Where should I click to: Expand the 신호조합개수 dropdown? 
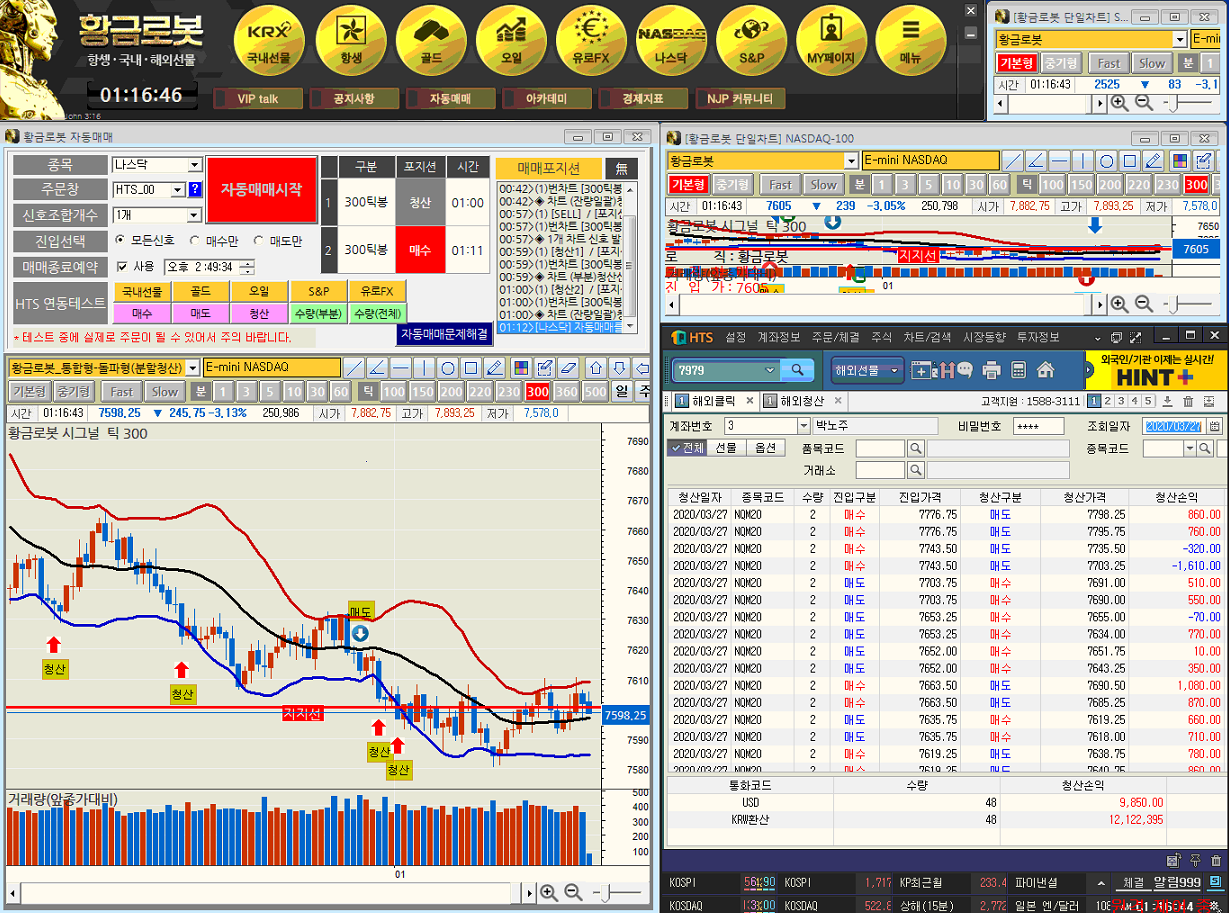194,215
